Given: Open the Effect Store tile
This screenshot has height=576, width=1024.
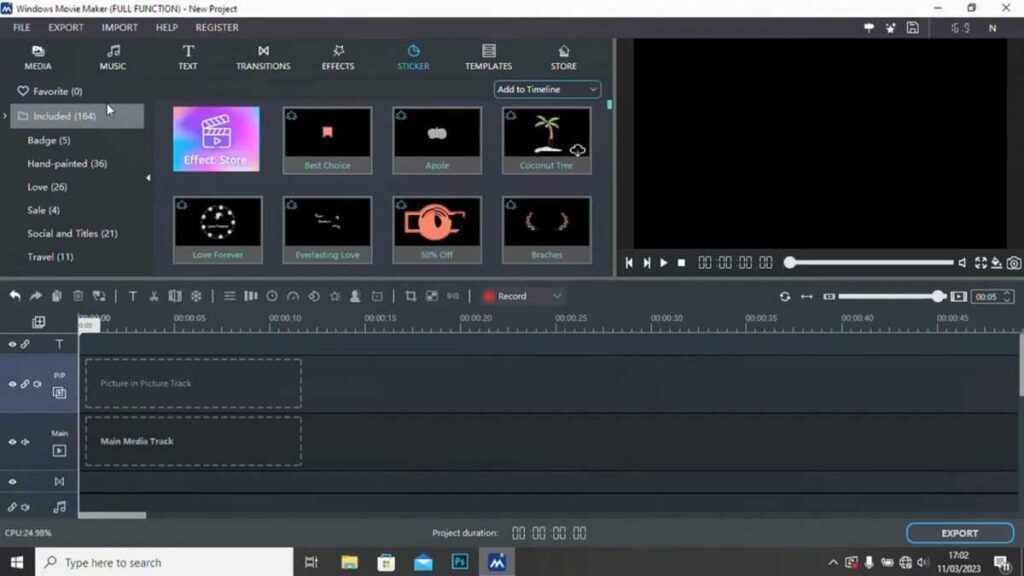Looking at the screenshot, I should coord(216,139).
